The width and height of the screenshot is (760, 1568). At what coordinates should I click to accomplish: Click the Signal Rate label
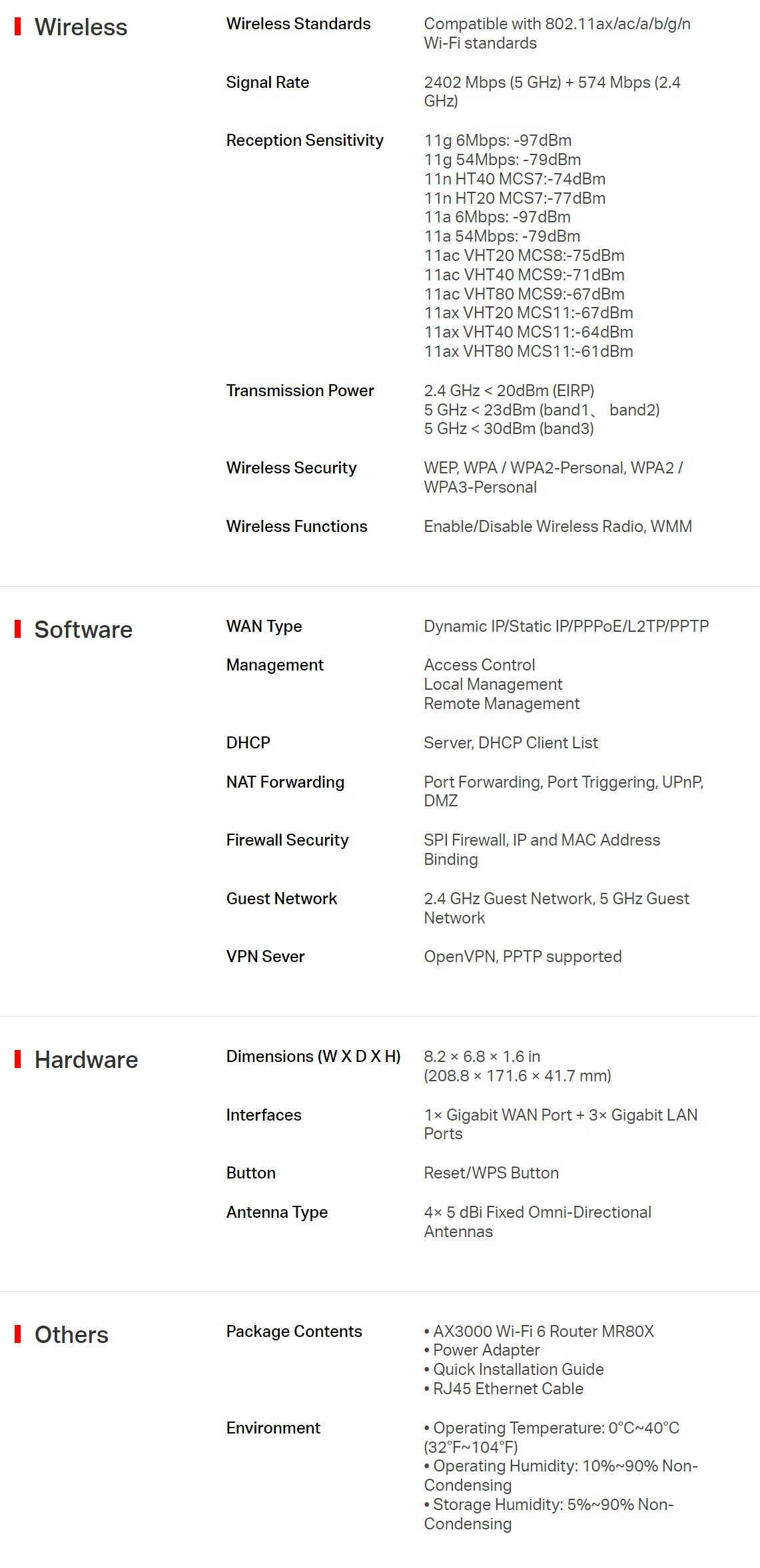(268, 83)
